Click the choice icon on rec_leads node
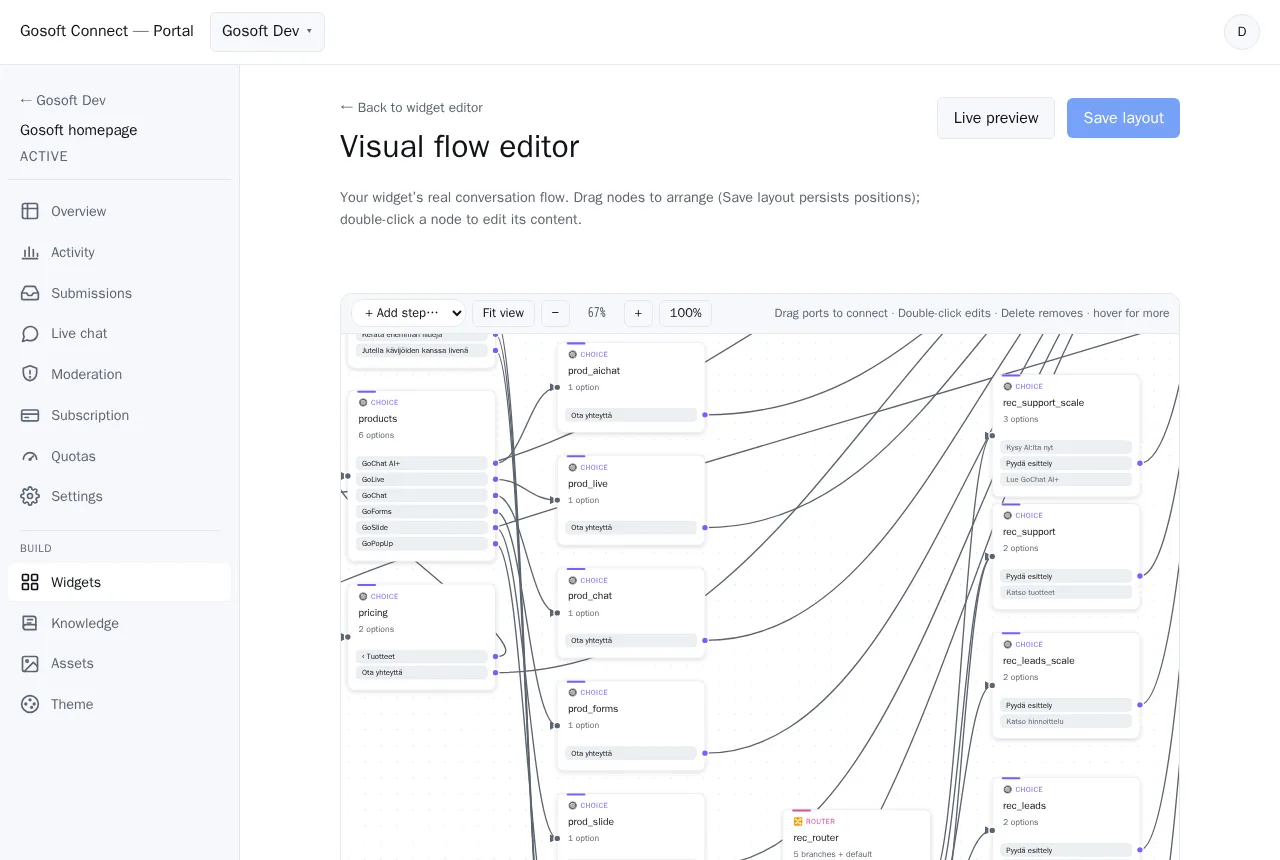 point(1008,789)
